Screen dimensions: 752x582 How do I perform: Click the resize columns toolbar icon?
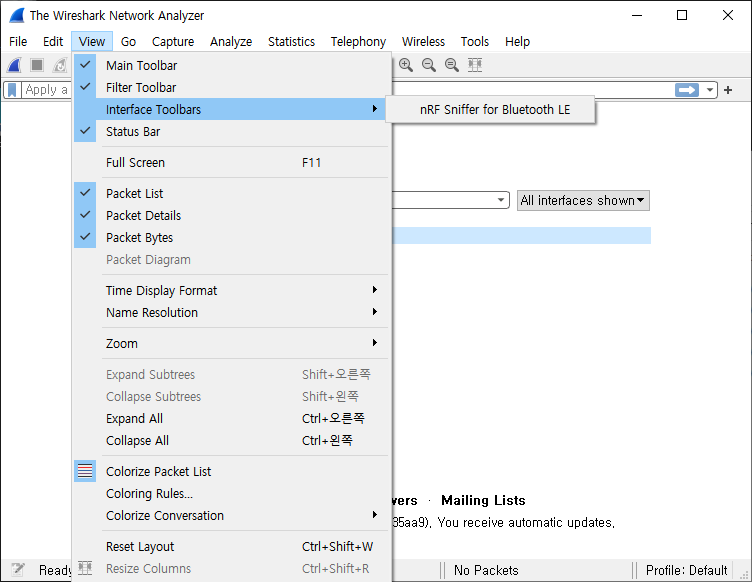pyautogui.click(x=475, y=65)
